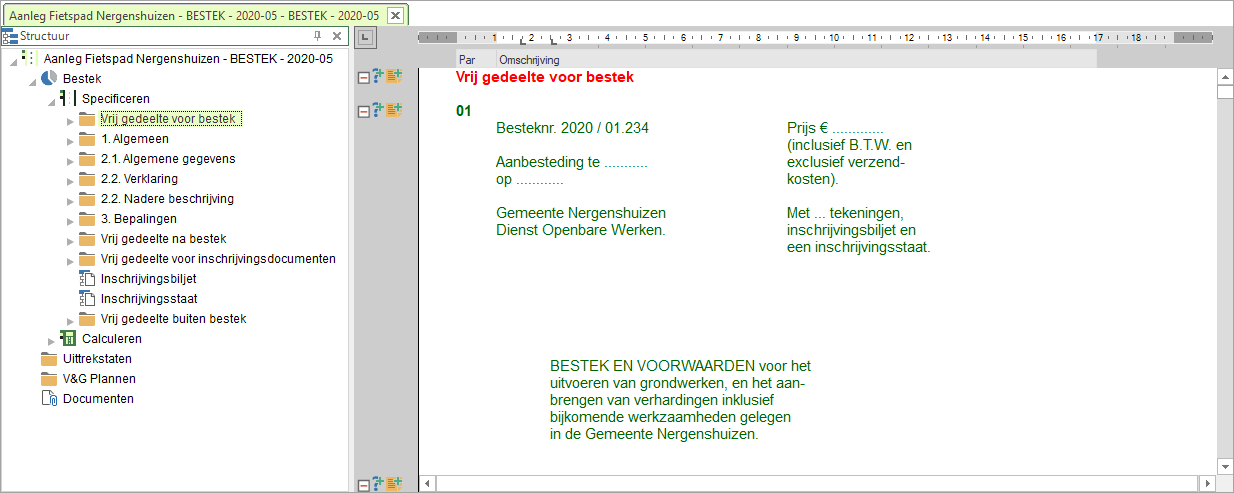The width and height of the screenshot is (1234, 493).
Task: Click the Inschrijvingsbiljet document icon
Action: (86, 279)
